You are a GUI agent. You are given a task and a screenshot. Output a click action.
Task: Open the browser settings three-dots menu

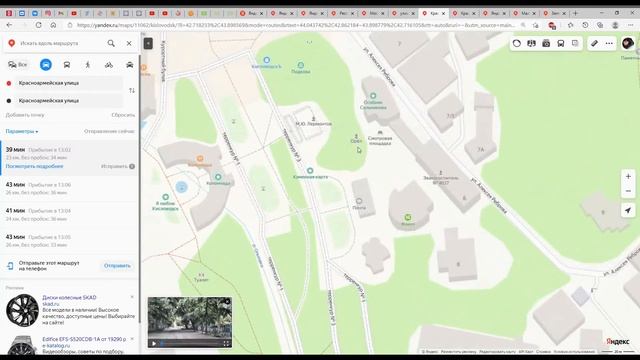[630, 25]
